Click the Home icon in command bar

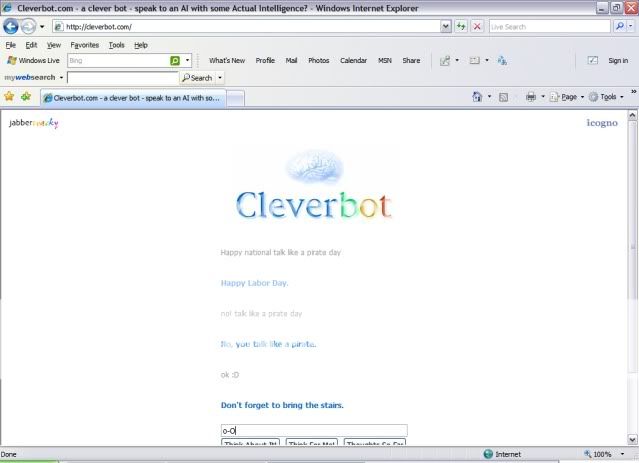click(477, 97)
